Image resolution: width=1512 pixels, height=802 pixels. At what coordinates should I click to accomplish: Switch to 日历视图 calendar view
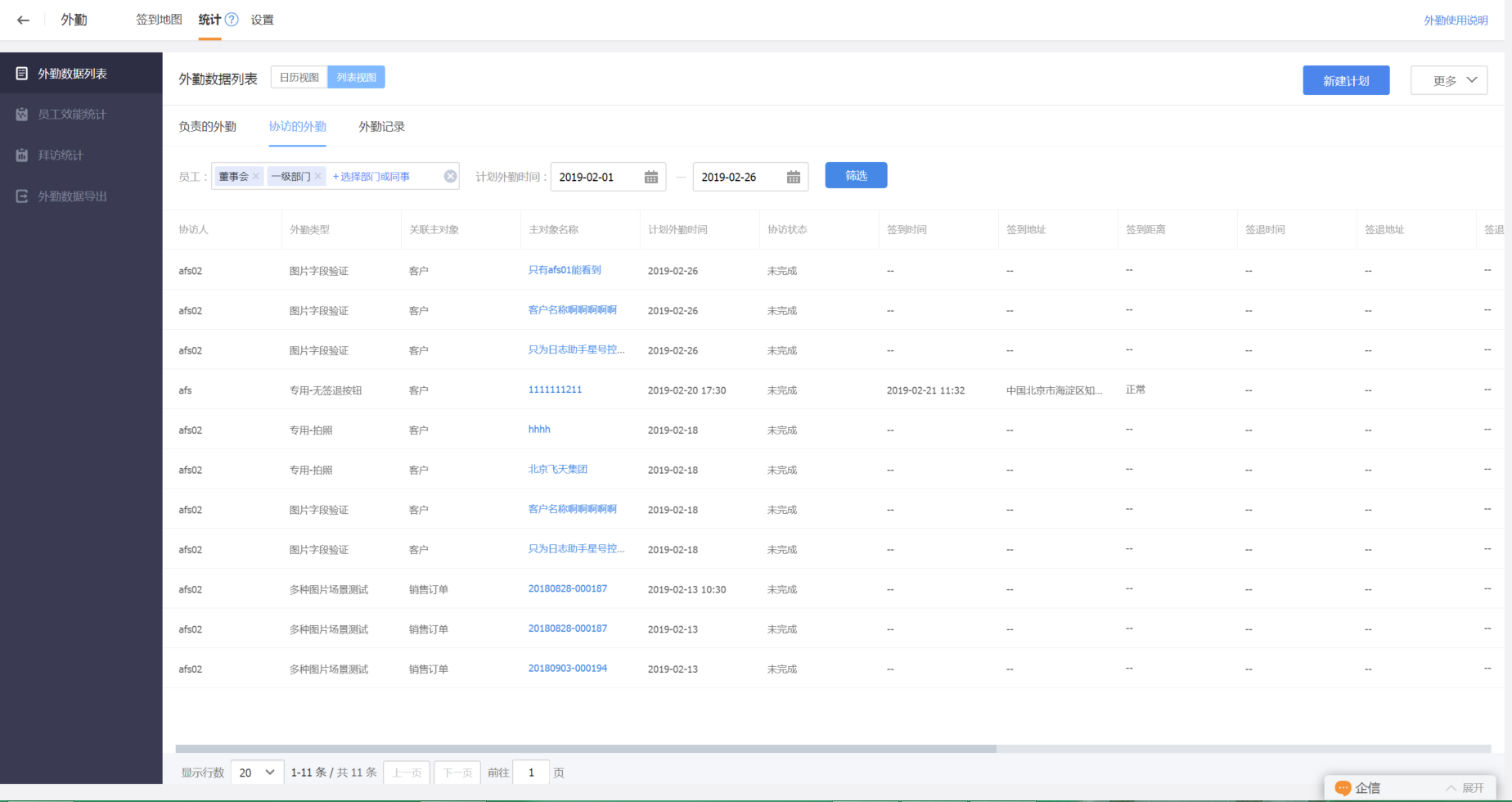(x=299, y=78)
